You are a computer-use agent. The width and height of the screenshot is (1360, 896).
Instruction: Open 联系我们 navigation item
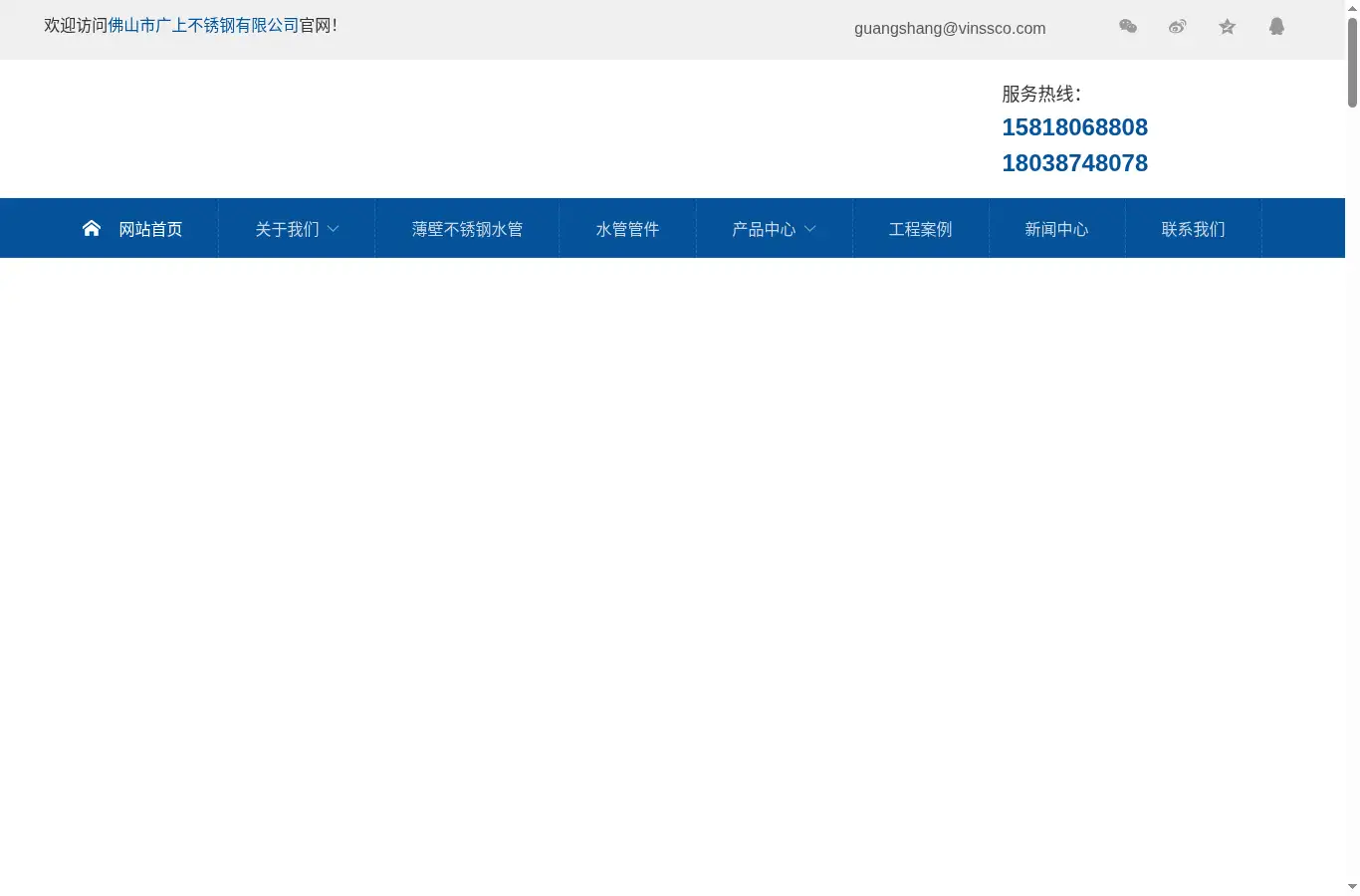coord(1193,229)
